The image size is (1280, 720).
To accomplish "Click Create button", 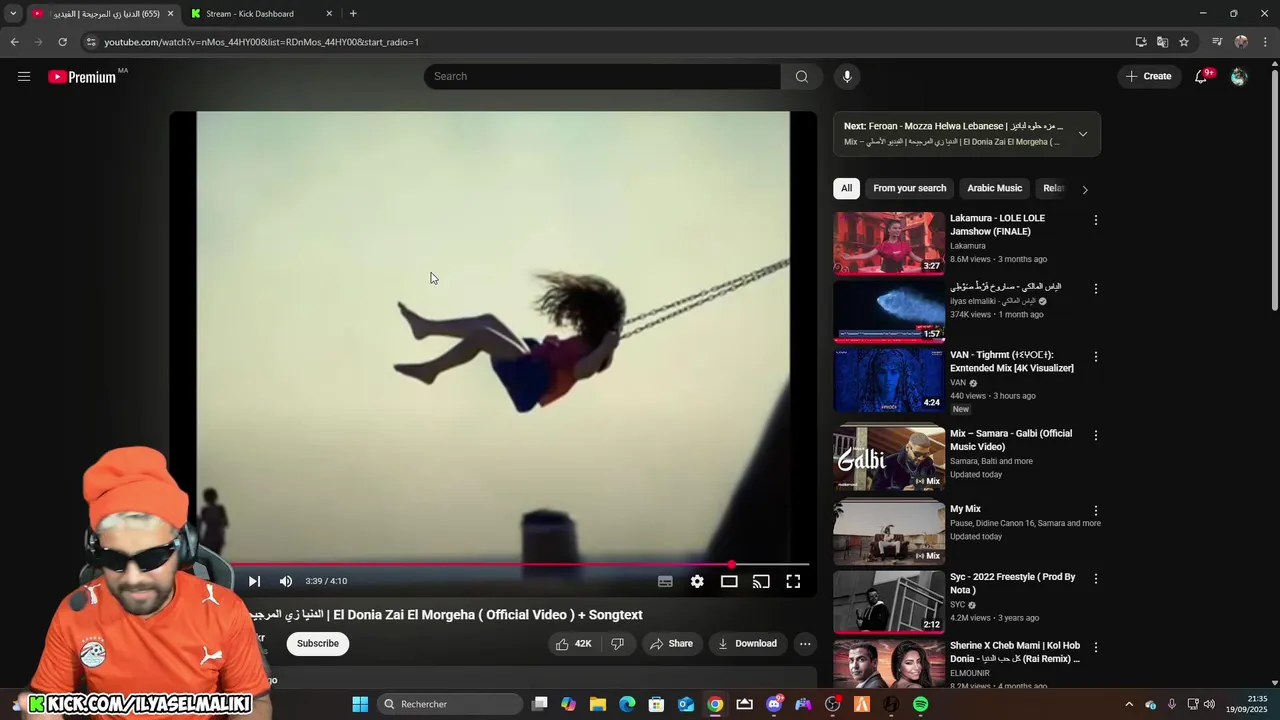I will (x=1149, y=76).
